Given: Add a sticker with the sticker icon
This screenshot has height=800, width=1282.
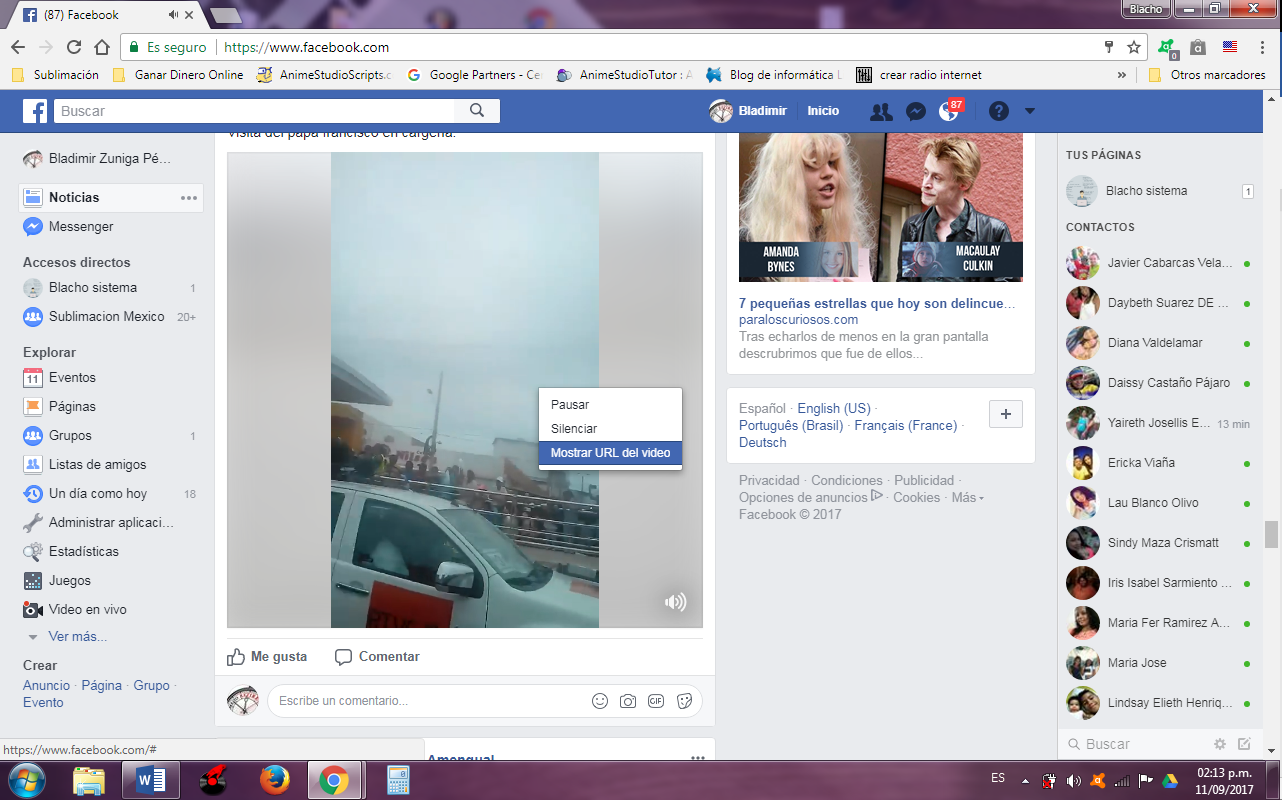Looking at the screenshot, I should [684, 701].
